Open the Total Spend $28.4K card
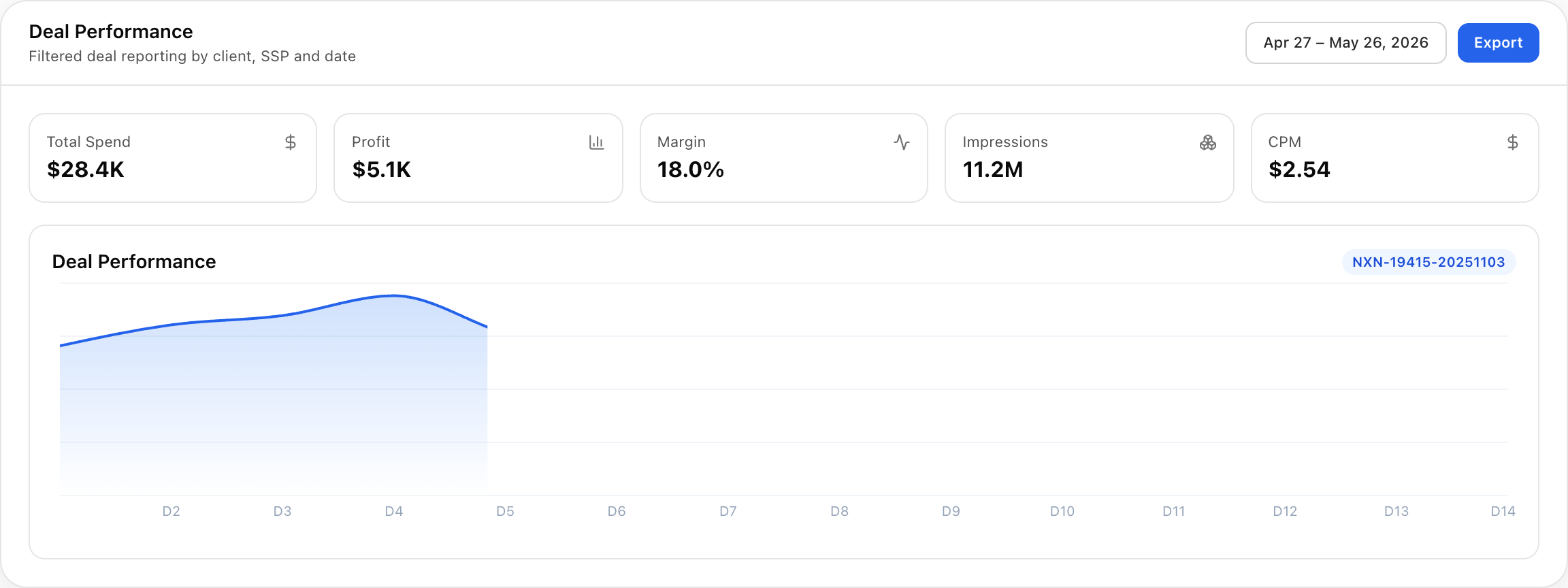The width and height of the screenshot is (1568, 588). point(173,158)
